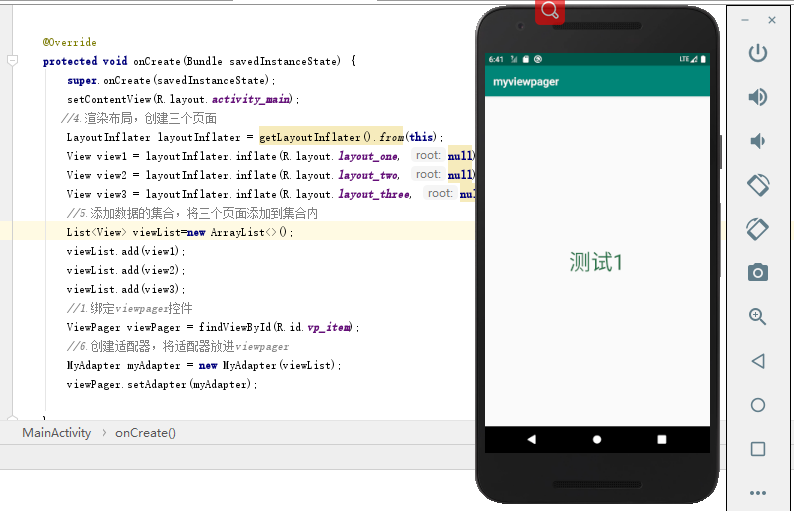This screenshot has height=511, width=794.
Task: Select onCreate() in the breadcrumb bar
Action: tap(145, 433)
